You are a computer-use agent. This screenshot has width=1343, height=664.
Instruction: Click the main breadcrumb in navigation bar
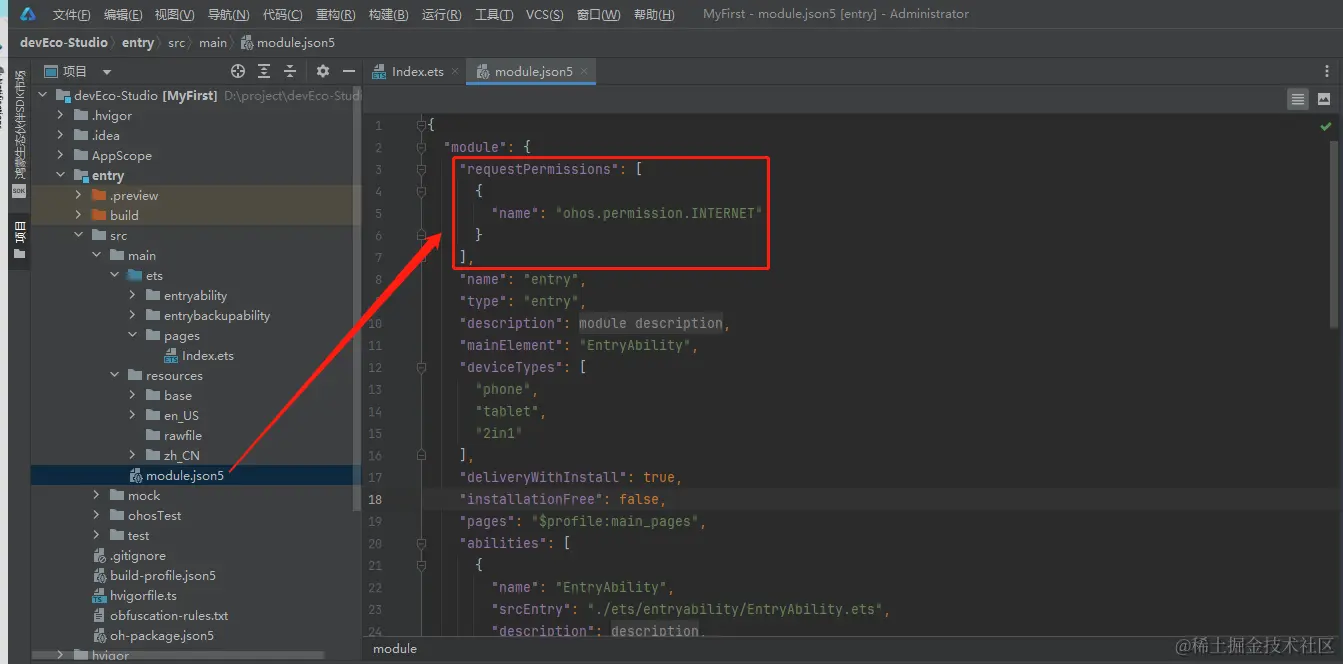pos(213,42)
